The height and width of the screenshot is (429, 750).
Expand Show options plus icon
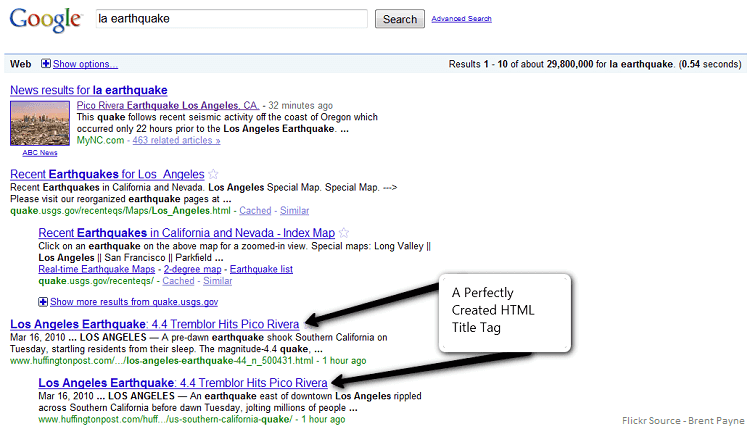(x=46, y=64)
